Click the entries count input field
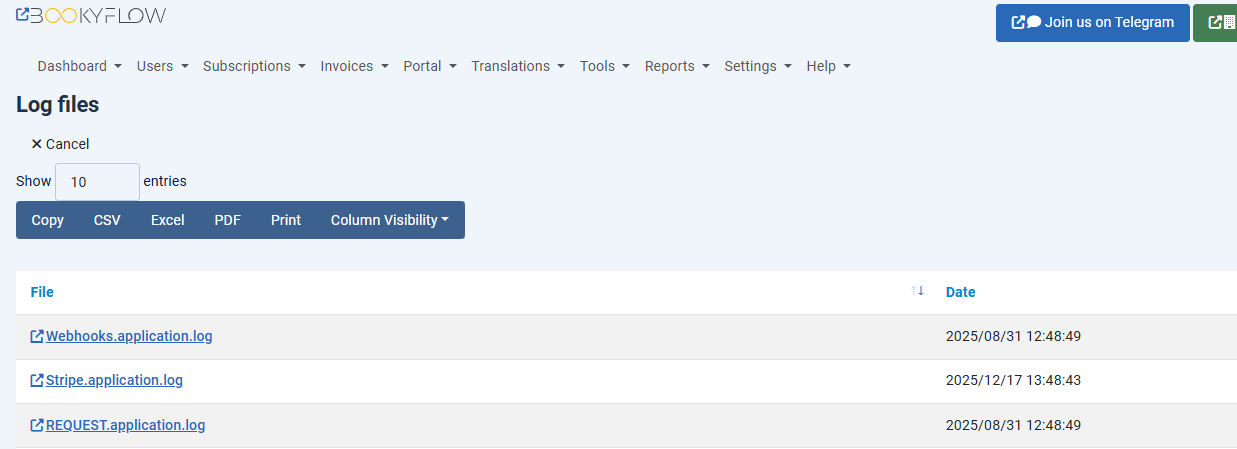The height and width of the screenshot is (449, 1237). pos(97,182)
